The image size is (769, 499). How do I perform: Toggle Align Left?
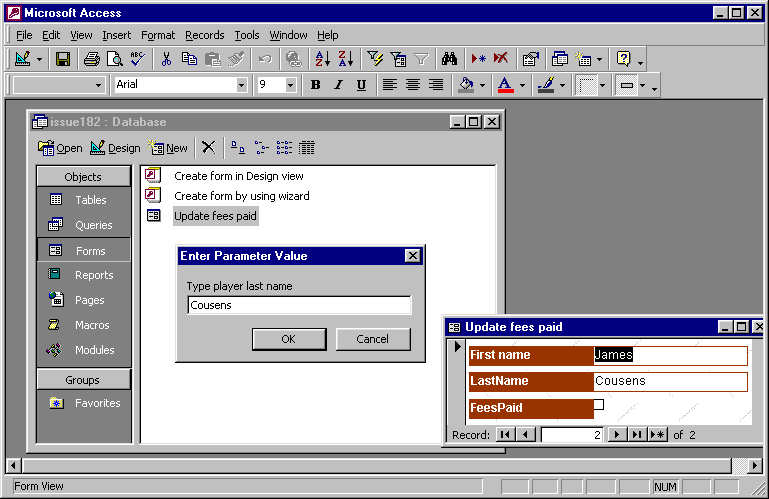point(389,85)
